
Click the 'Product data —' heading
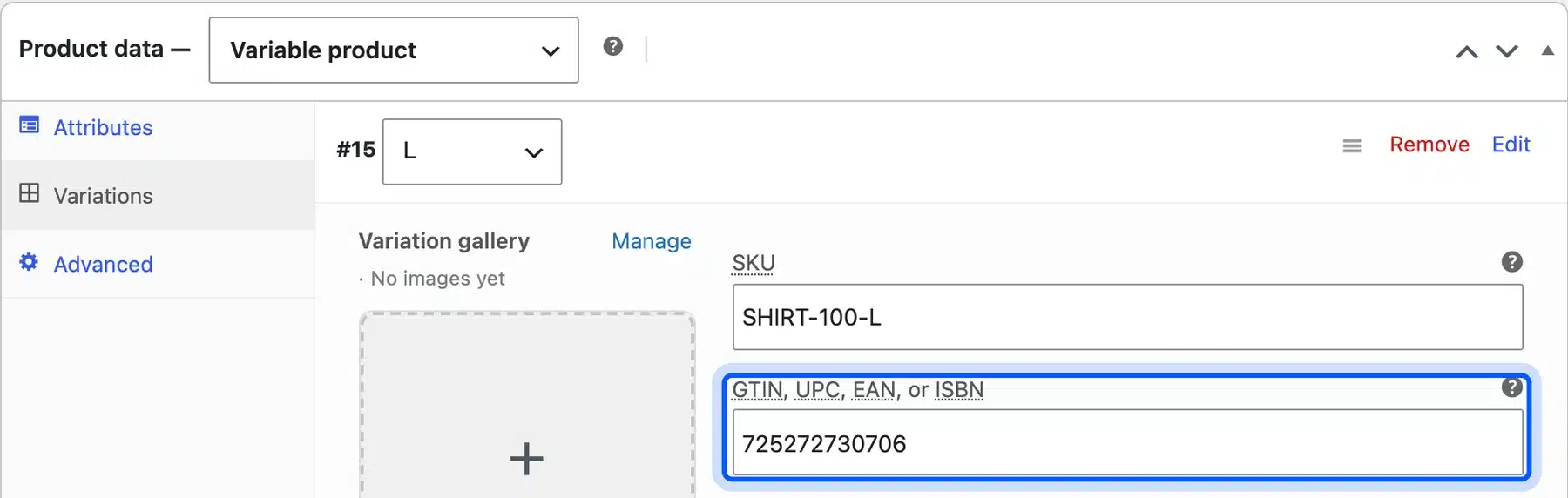tap(105, 49)
